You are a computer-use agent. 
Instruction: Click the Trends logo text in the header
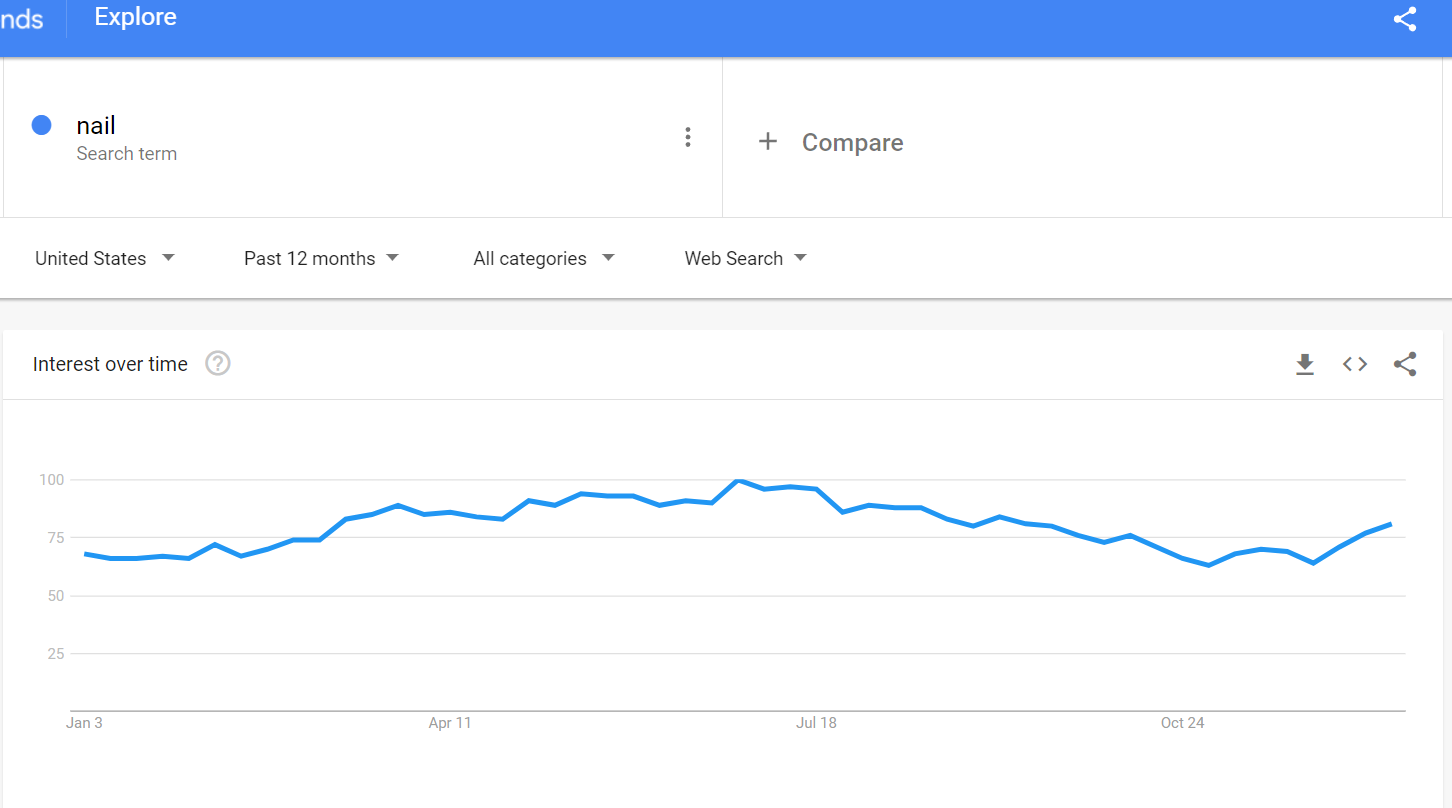pyautogui.click(x=22, y=19)
